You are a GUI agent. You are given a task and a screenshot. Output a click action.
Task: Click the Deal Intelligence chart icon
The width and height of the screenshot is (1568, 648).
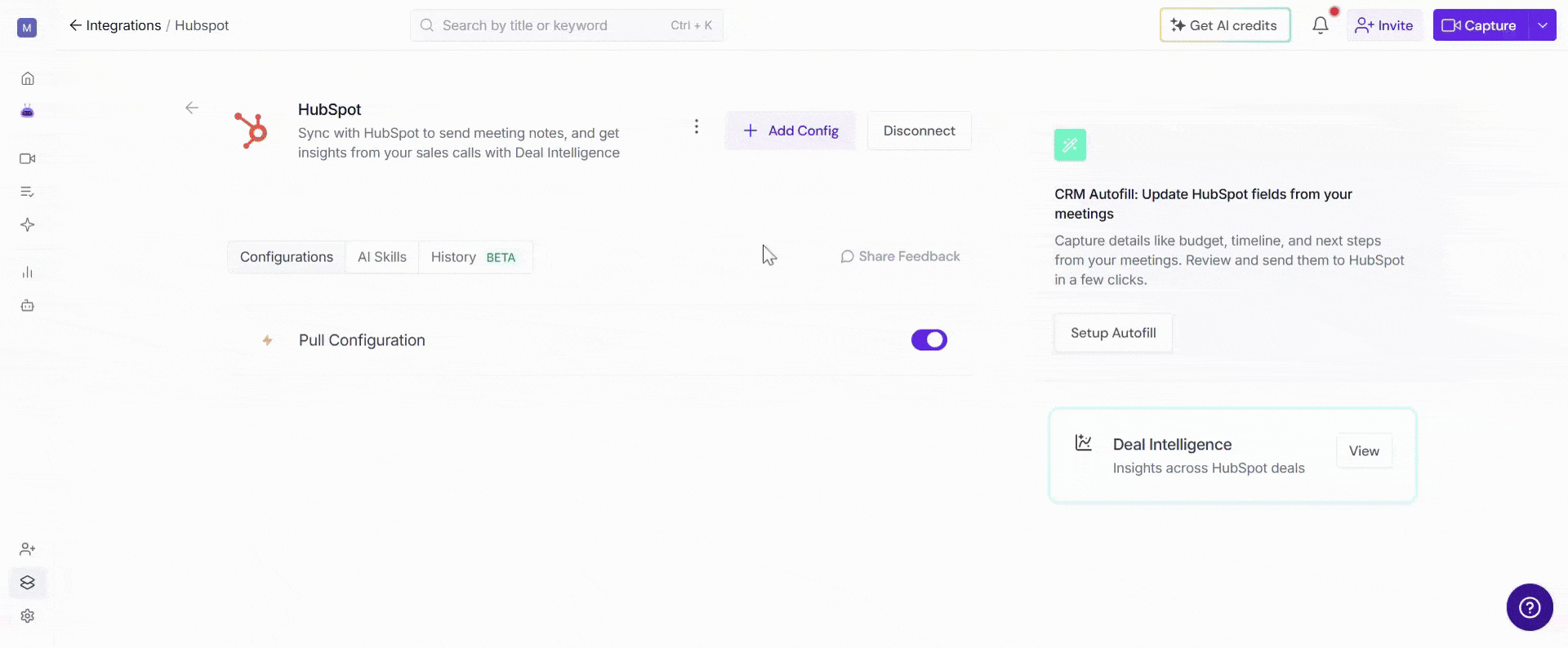point(1084,443)
